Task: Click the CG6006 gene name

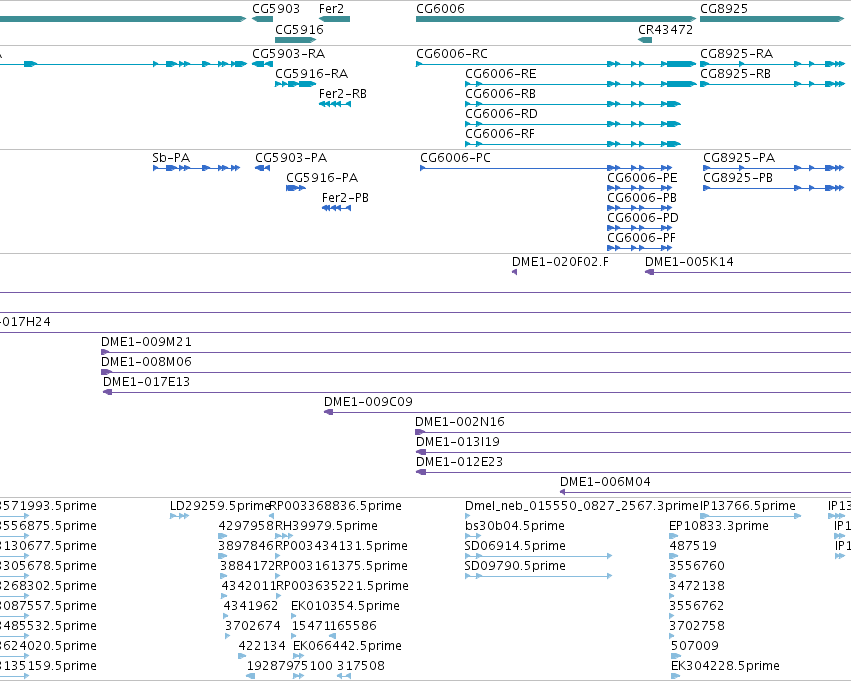Action: (440, 9)
